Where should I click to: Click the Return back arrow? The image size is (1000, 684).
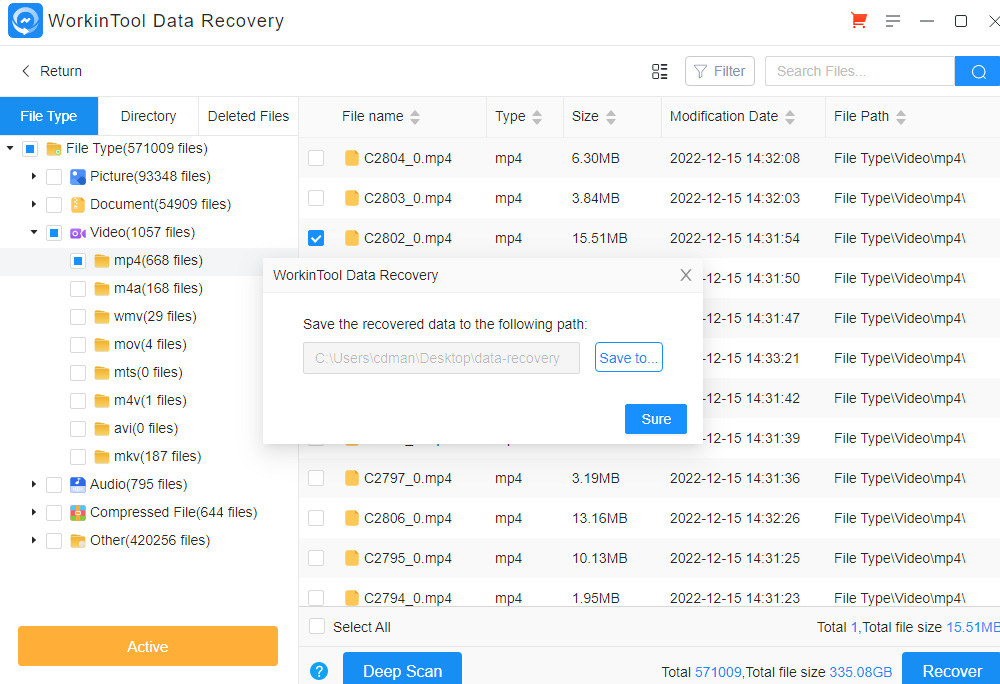(x=26, y=71)
